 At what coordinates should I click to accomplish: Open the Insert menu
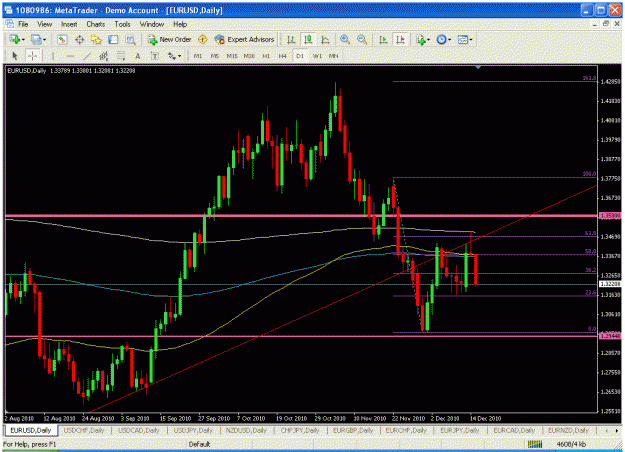click(69, 24)
